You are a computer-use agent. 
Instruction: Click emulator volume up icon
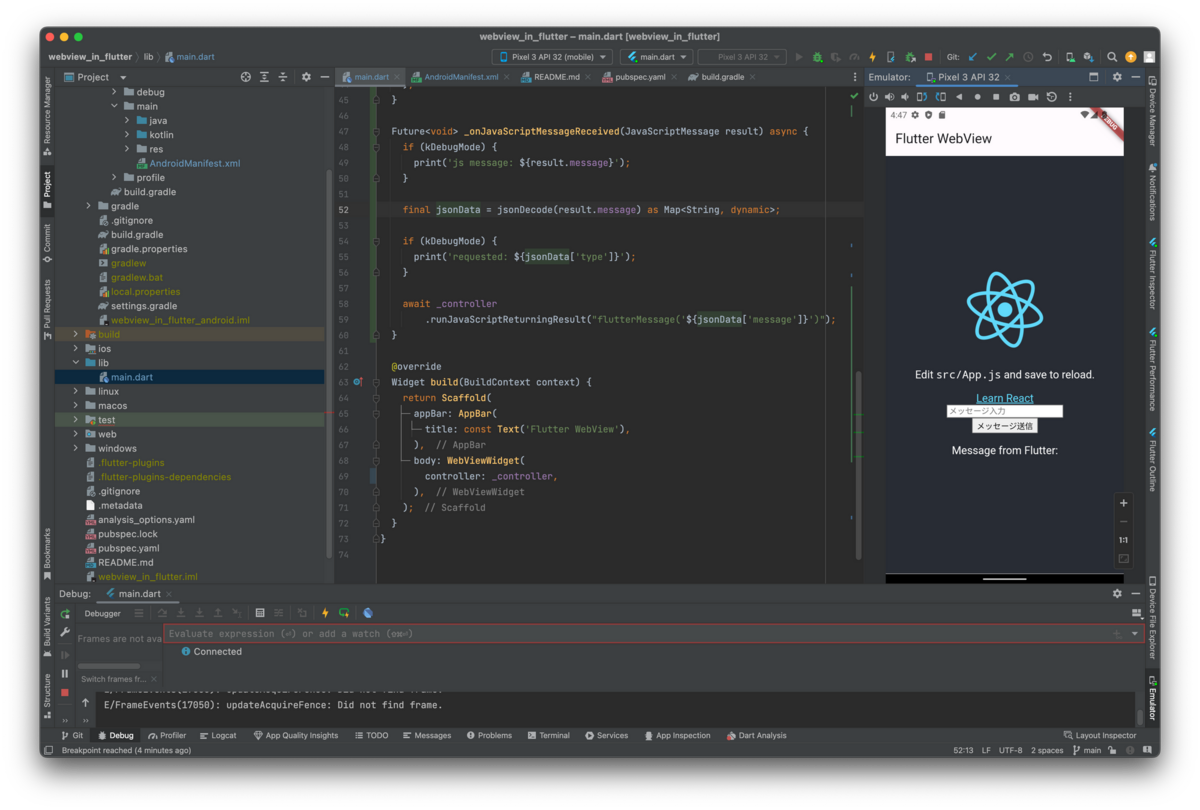[x=890, y=97]
